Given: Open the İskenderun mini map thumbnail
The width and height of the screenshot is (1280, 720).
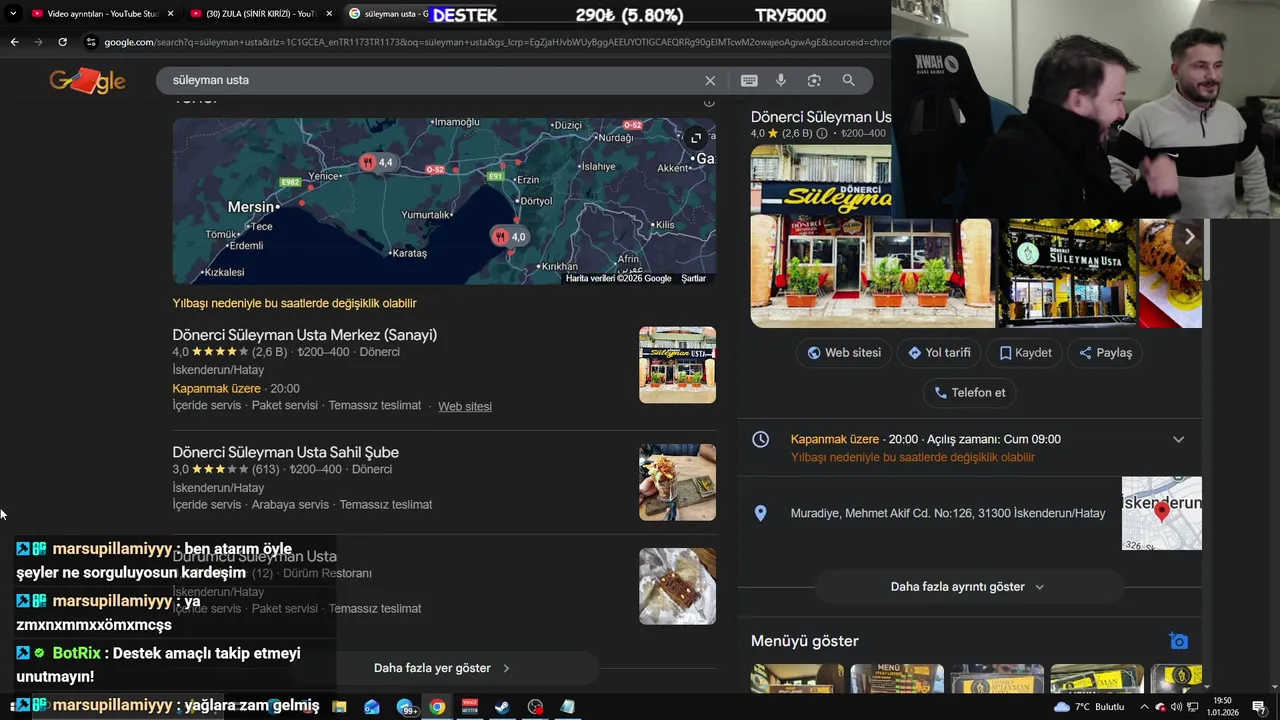Looking at the screenshot, I should pos(1161,513).
